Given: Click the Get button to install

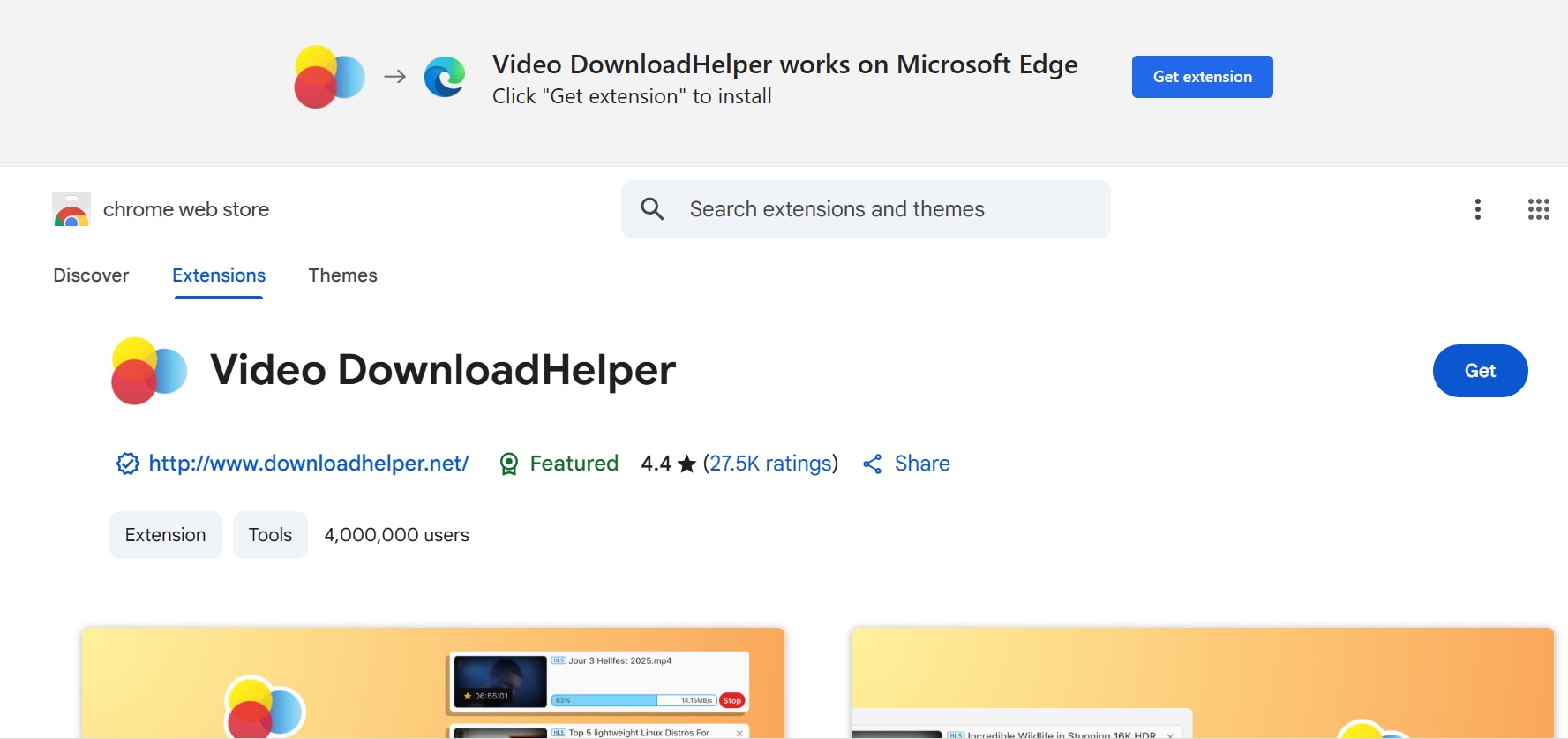Looking at the screenshot, I should click(x=1480, y=371).
